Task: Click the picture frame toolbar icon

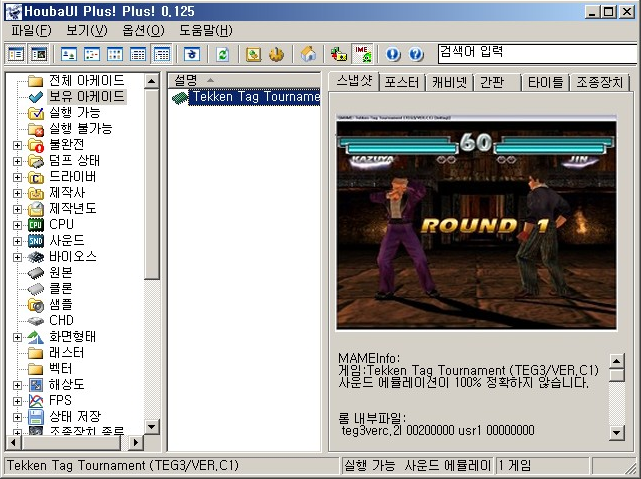Action: 253,54
